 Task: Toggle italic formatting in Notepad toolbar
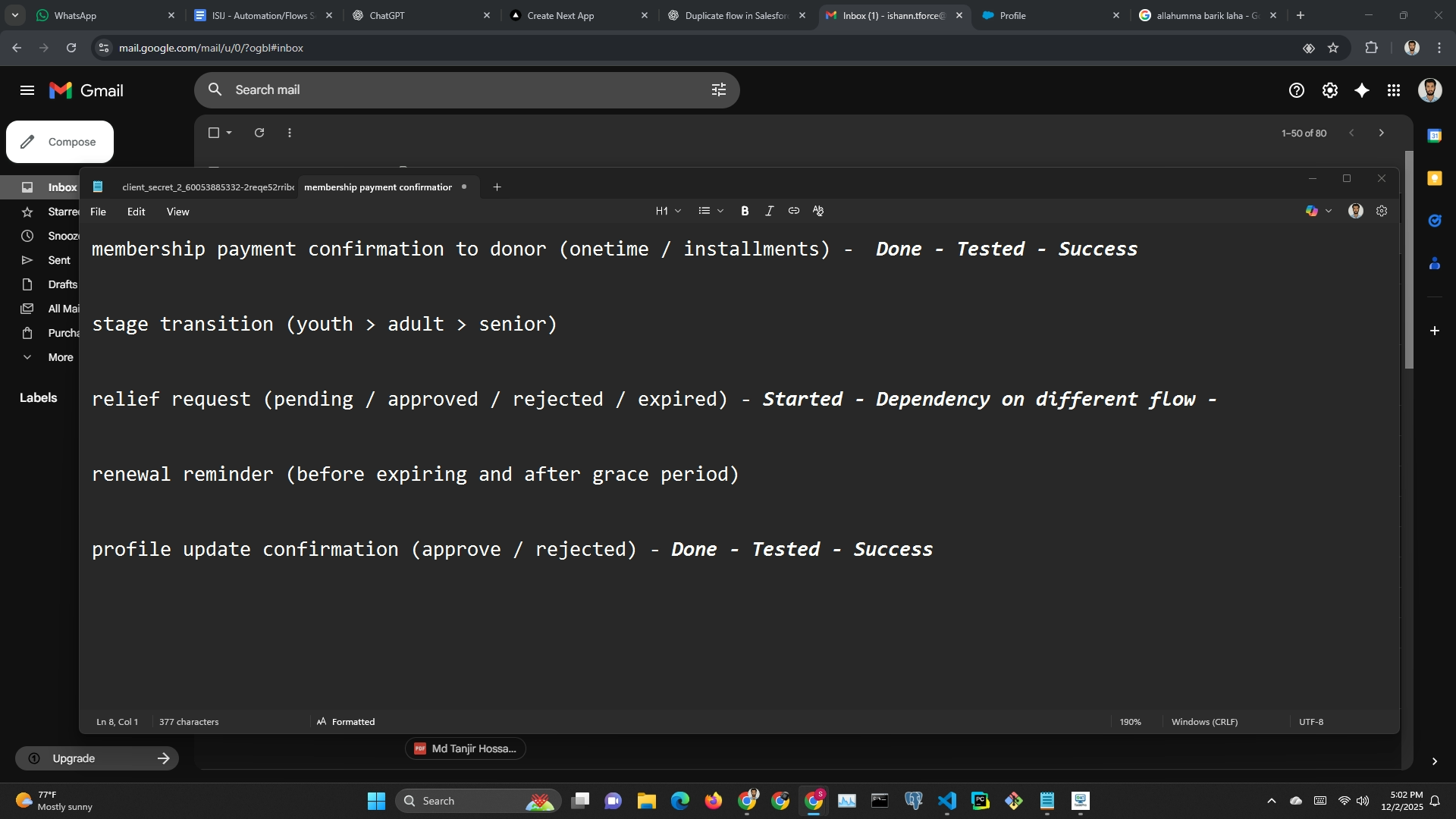coord(769,212)
